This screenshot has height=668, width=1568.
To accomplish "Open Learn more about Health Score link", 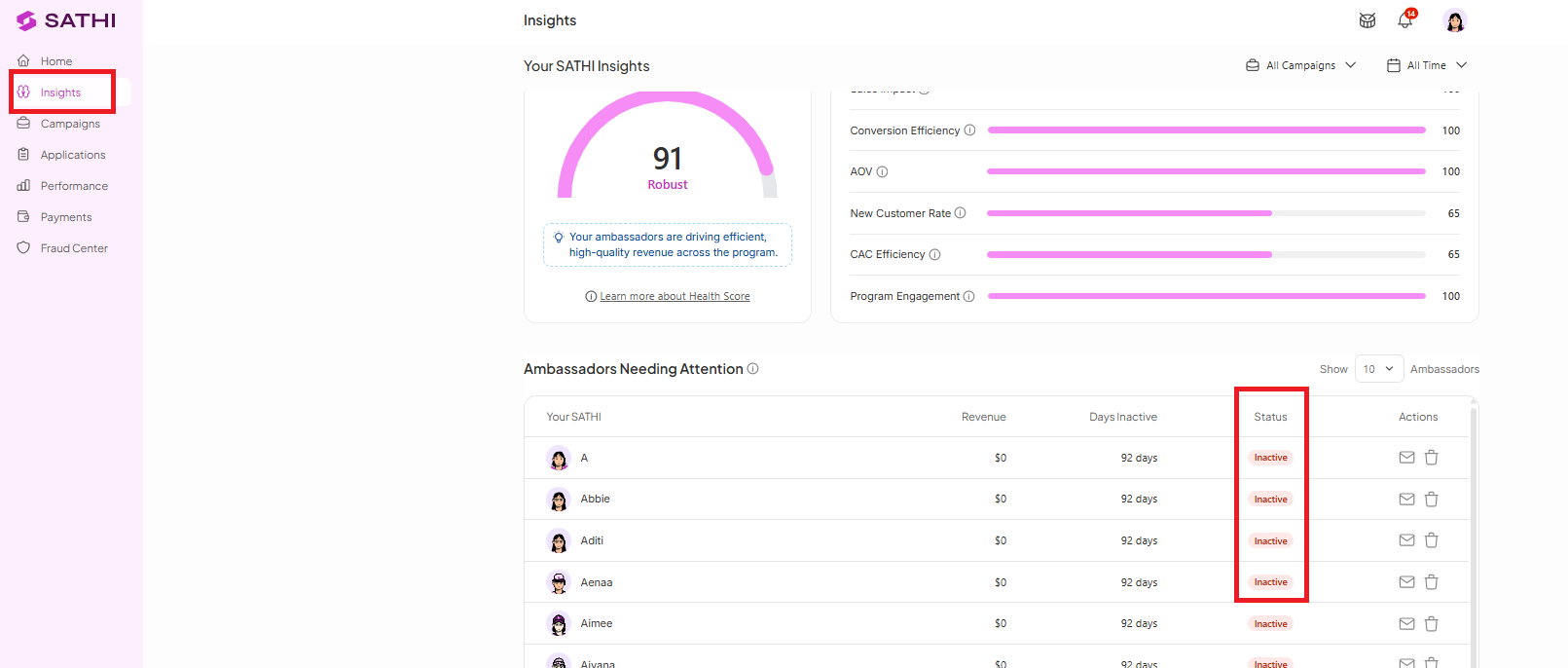I will coord(675,296).
